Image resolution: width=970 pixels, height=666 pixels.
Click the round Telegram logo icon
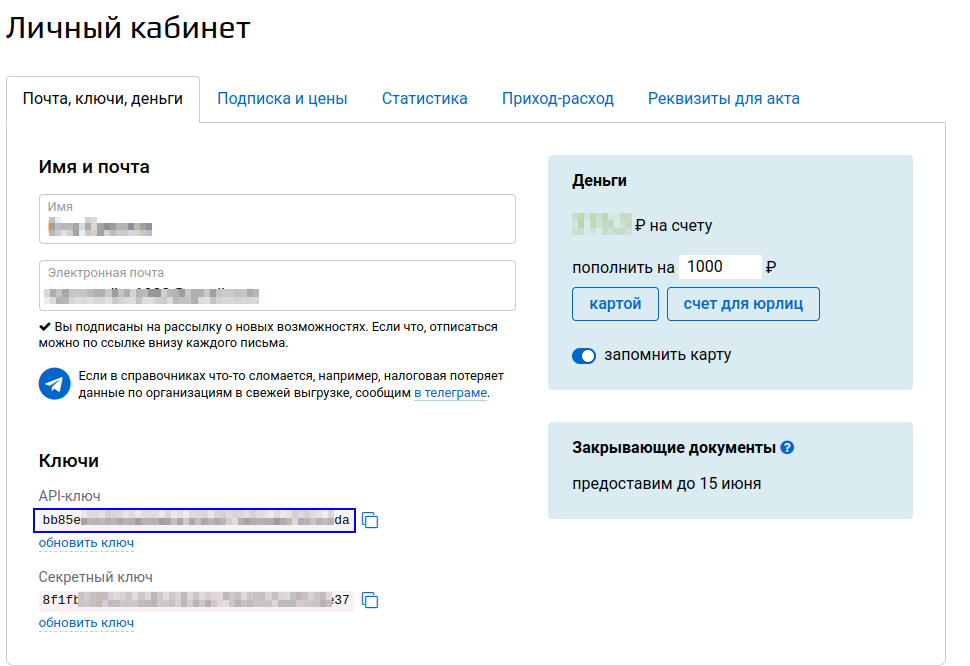coord(54,384)
